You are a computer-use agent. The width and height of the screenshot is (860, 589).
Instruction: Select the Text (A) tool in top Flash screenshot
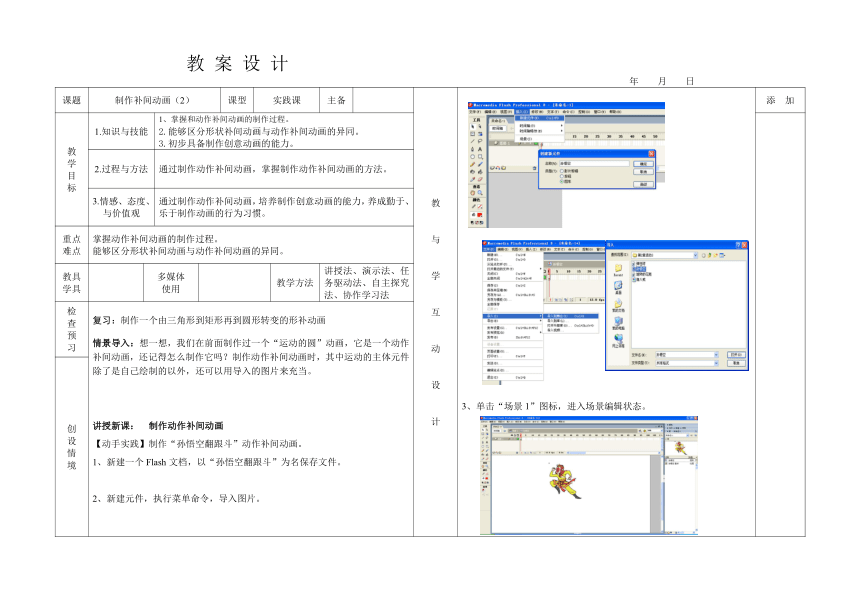480,149
